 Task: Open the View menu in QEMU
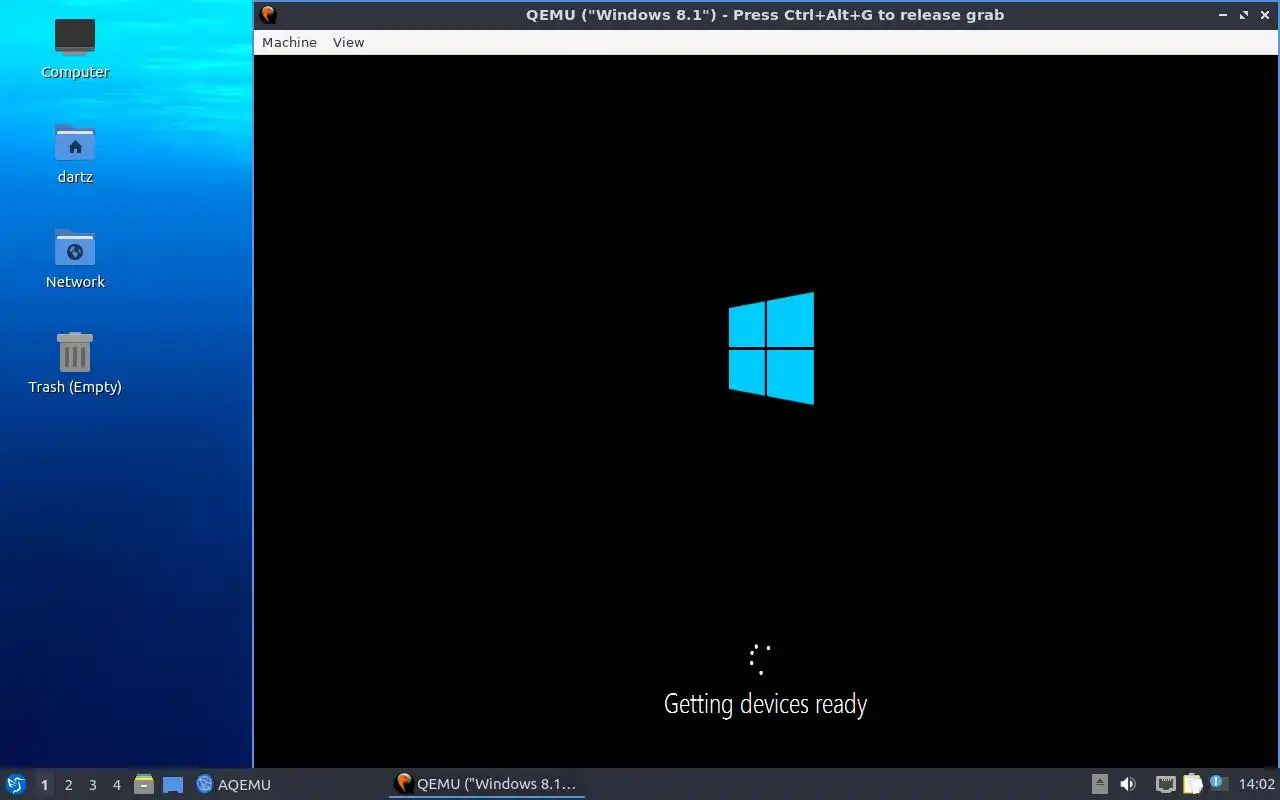348,42
